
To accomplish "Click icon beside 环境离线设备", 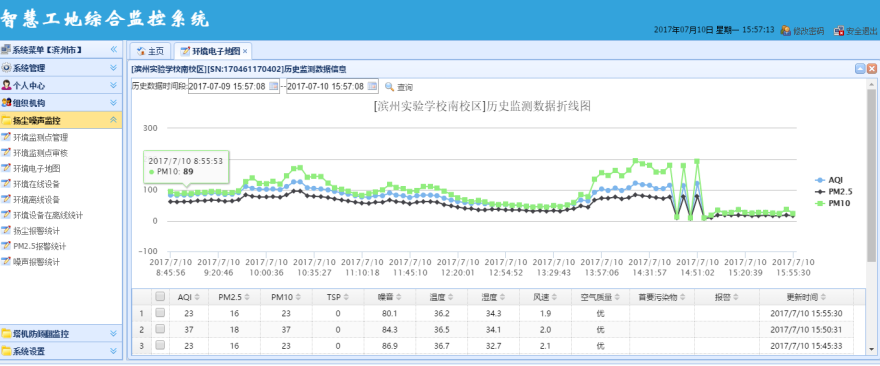I will (7, 199).
